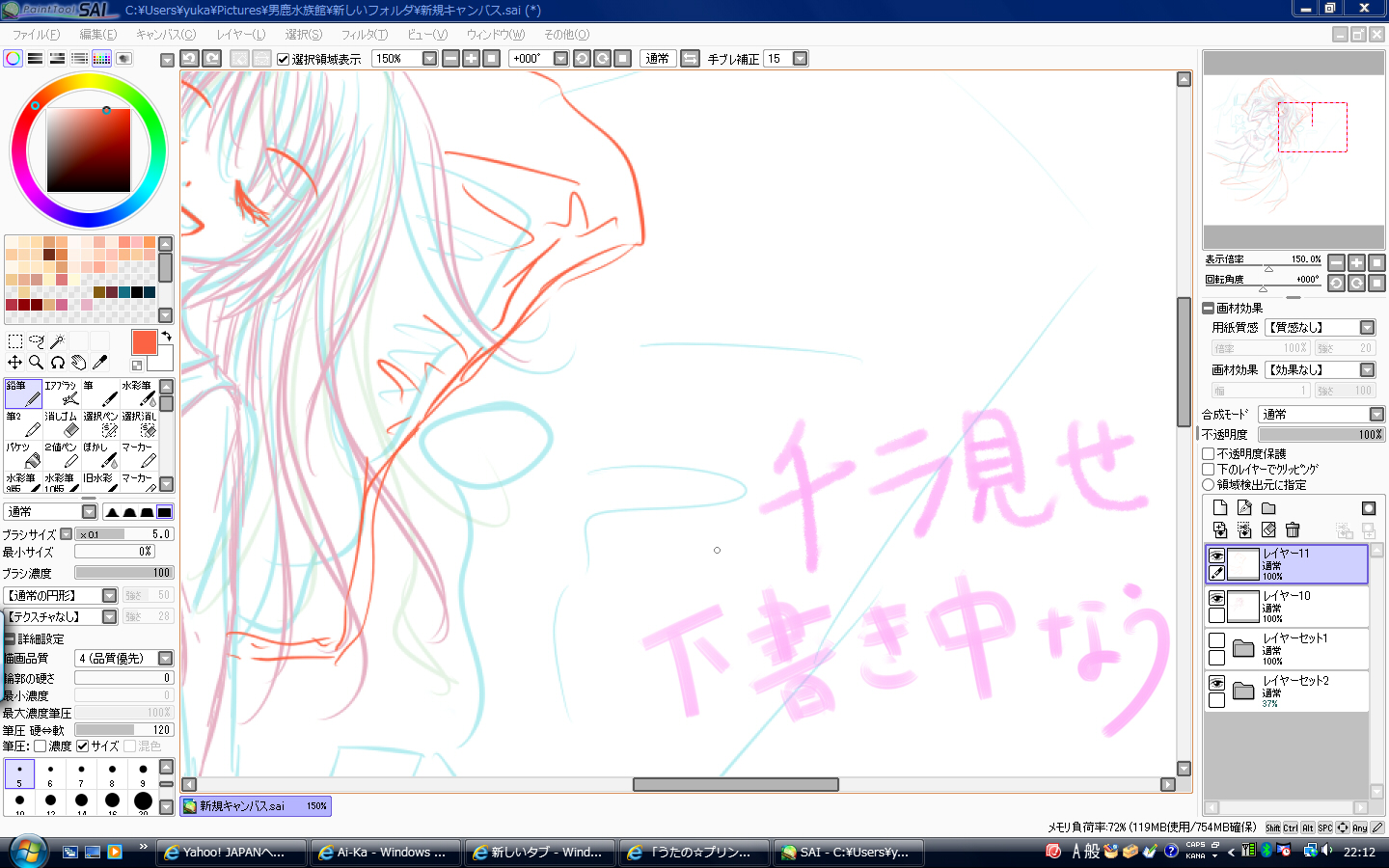Pick the バケツ bucket fill tool
1389x868 pixels.
point(23,455)
